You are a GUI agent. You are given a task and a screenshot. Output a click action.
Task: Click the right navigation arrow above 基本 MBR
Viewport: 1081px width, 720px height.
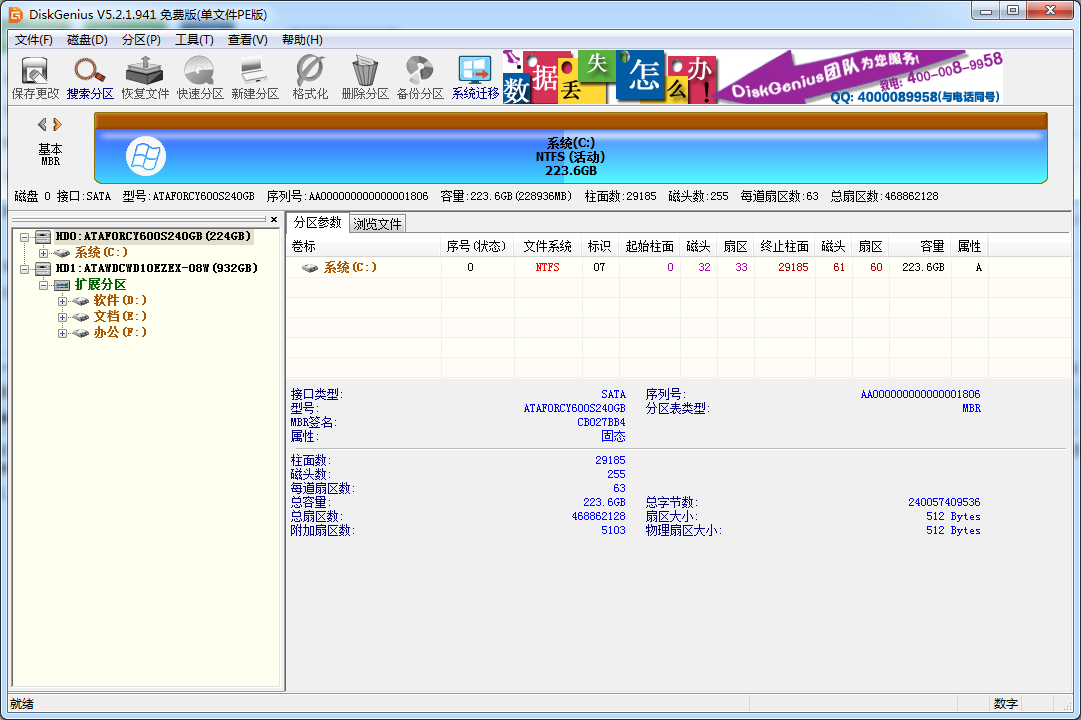55,123
